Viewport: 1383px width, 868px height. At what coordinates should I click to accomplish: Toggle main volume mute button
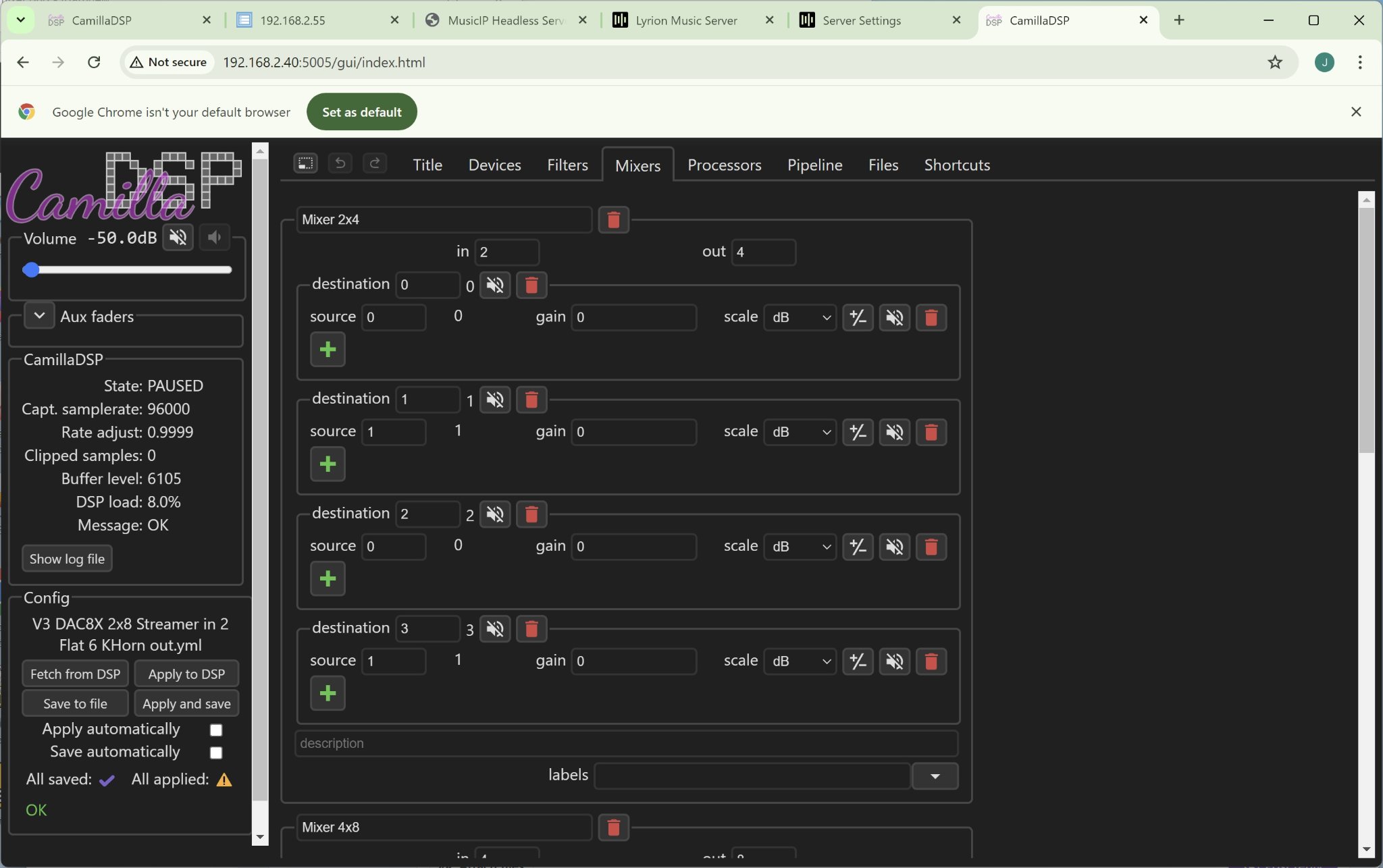pos(178,237)
